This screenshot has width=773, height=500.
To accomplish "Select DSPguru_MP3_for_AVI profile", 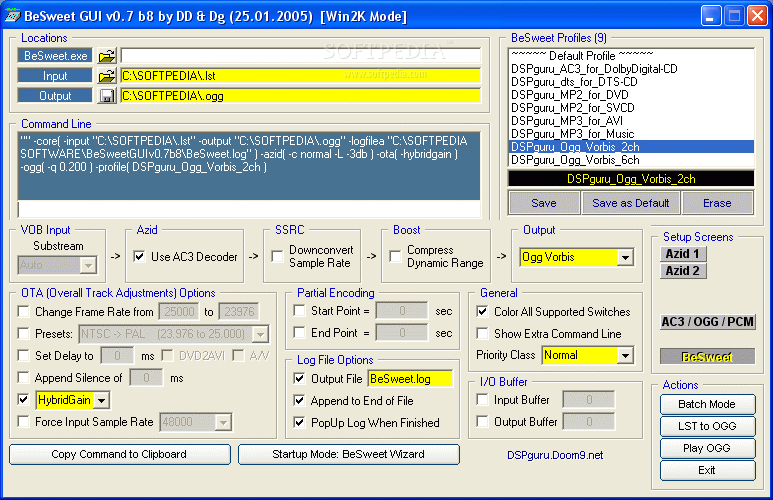I will [631, 121].
